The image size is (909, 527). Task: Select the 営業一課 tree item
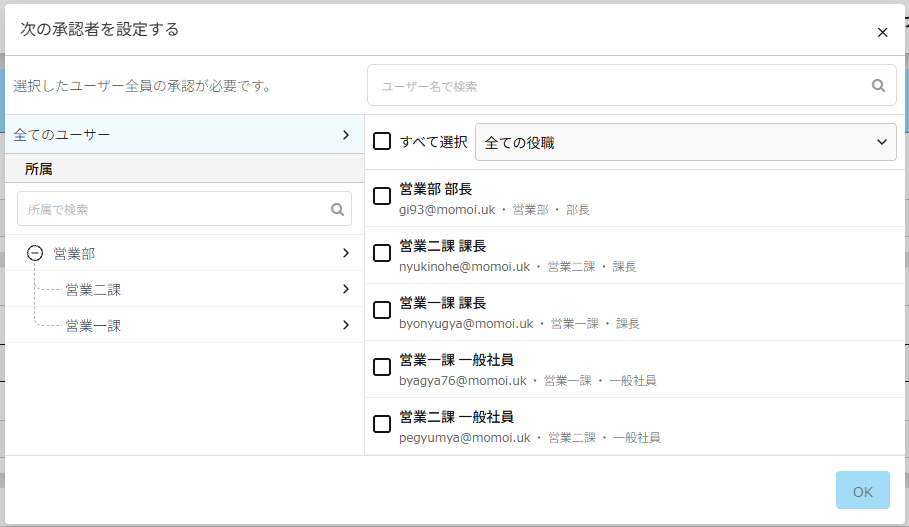click(93, 326)
